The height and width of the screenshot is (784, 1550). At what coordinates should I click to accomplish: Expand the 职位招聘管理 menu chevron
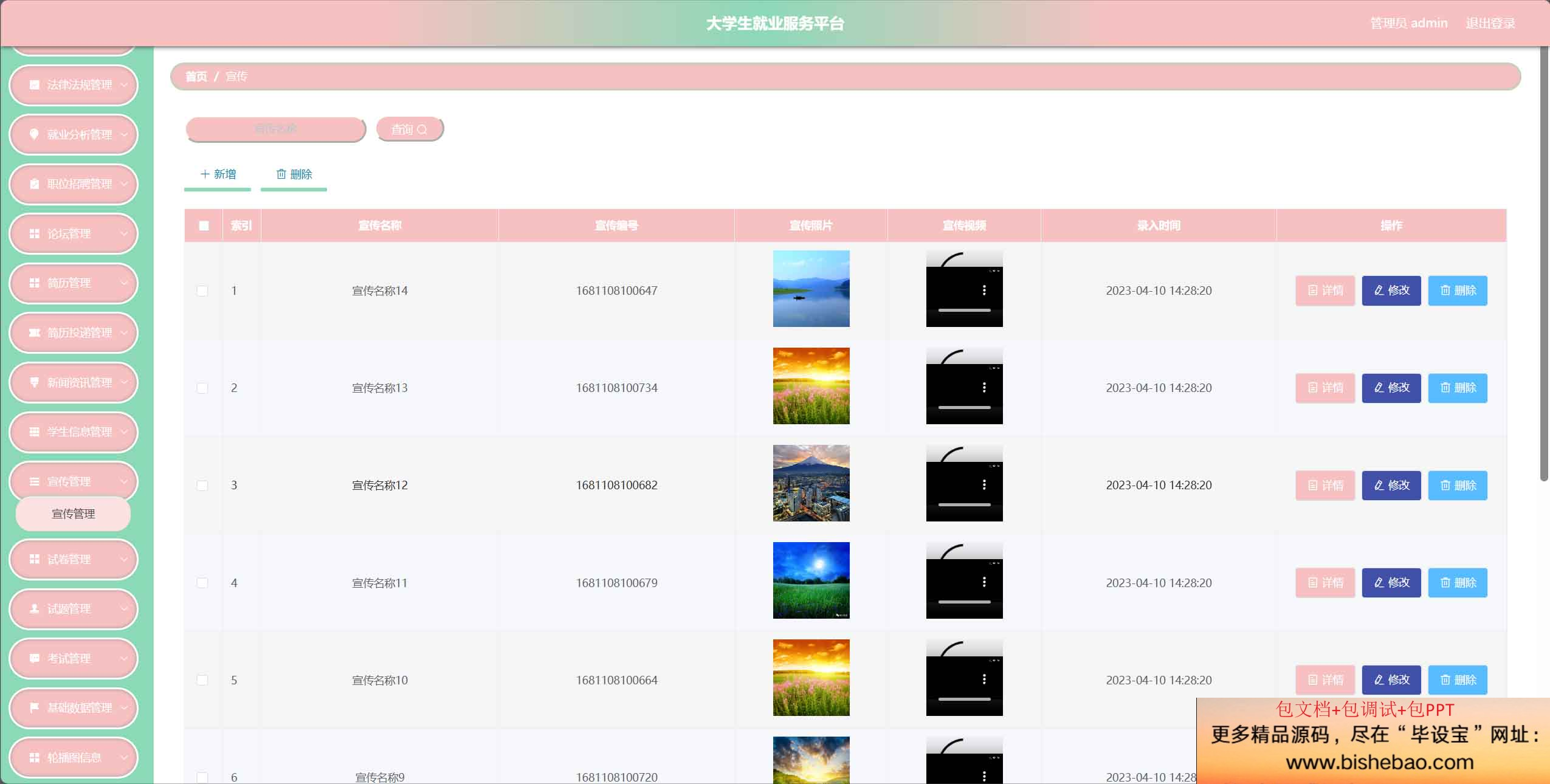124,184
